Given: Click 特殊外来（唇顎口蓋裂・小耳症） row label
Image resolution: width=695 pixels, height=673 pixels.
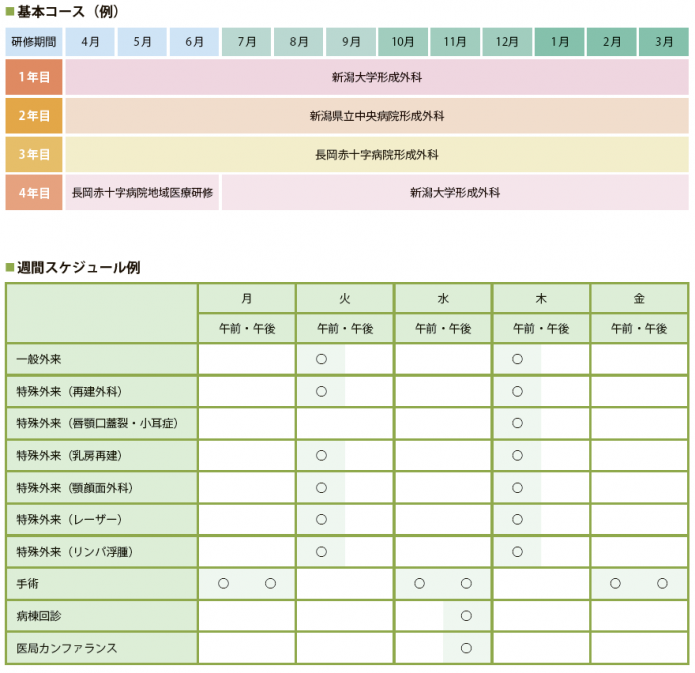Looking at the screenshot, I should click(102, 423).
